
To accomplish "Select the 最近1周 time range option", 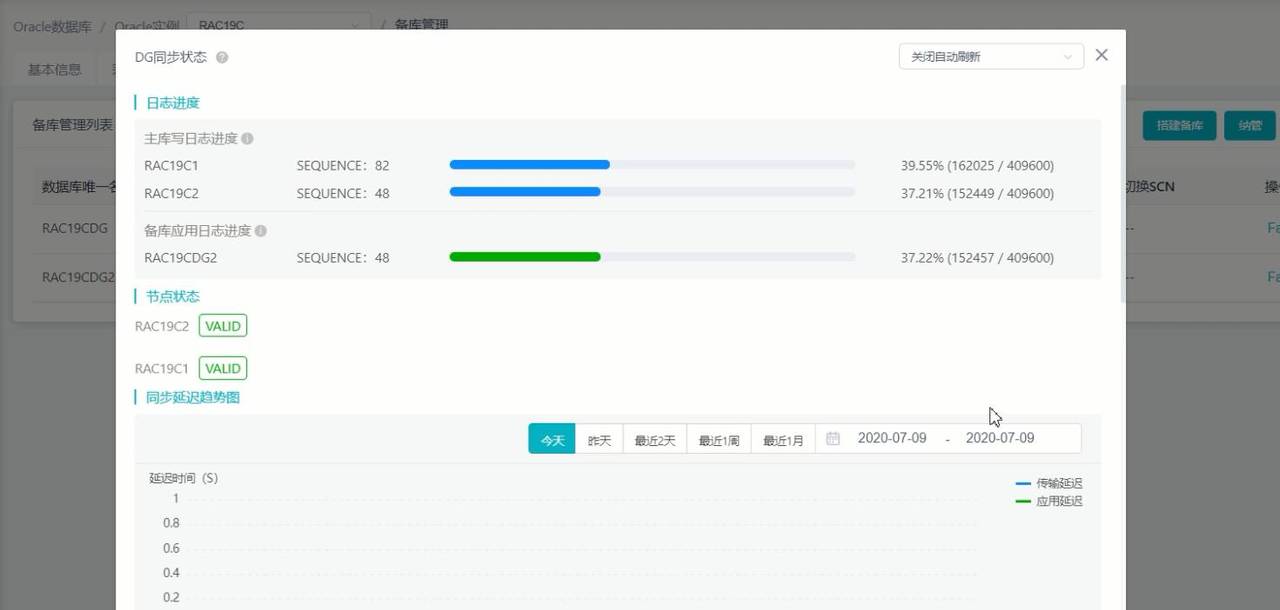I will [x=718, y=438].
